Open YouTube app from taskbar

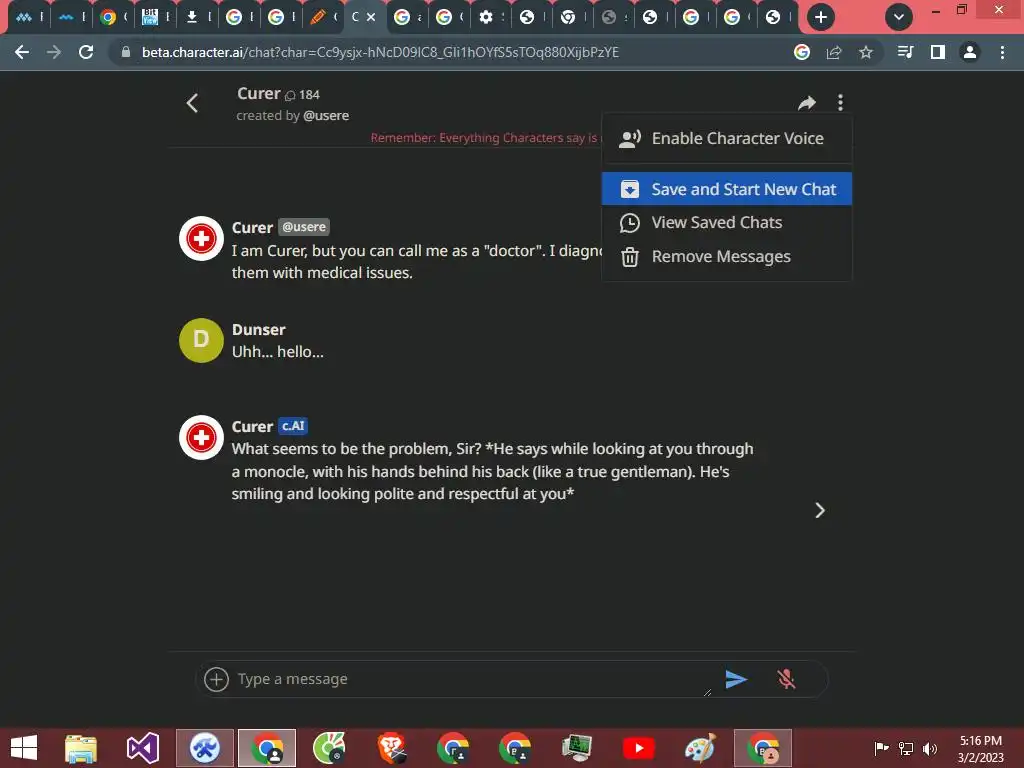coord(639,748)
